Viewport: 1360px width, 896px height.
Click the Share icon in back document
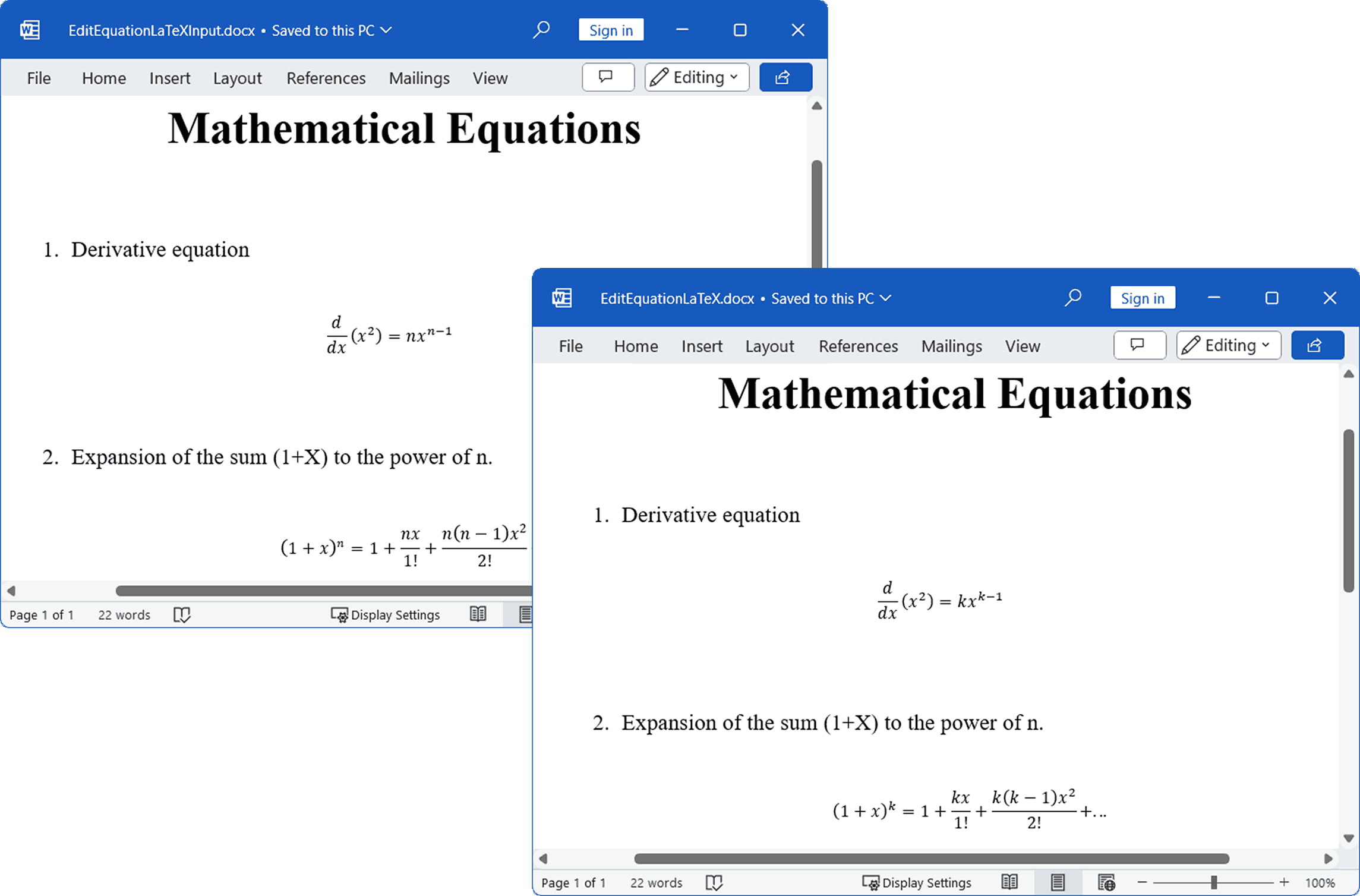pyautogui.click(x=784, y=78)
